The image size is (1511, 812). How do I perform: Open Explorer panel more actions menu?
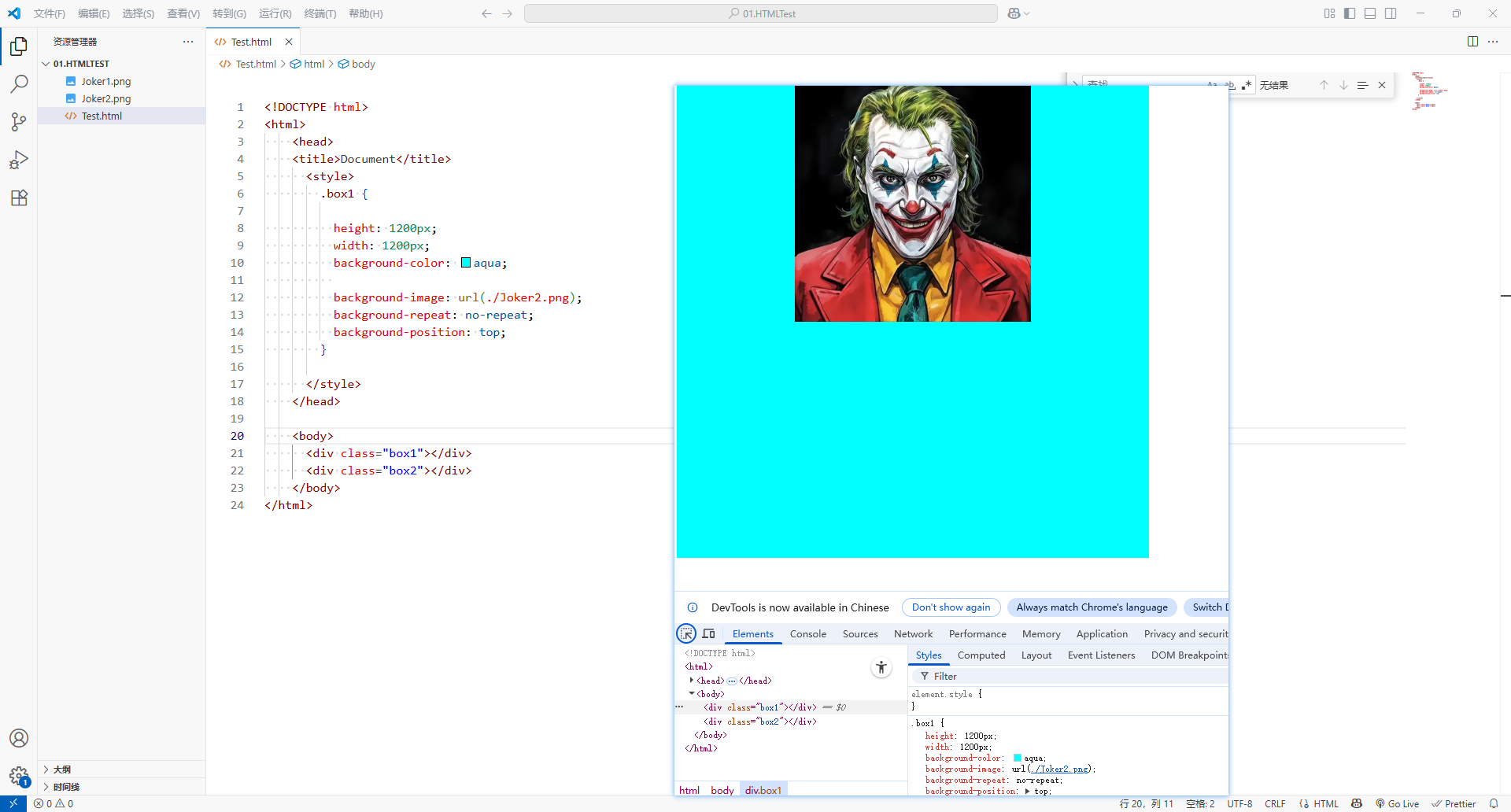pos(188,42)
